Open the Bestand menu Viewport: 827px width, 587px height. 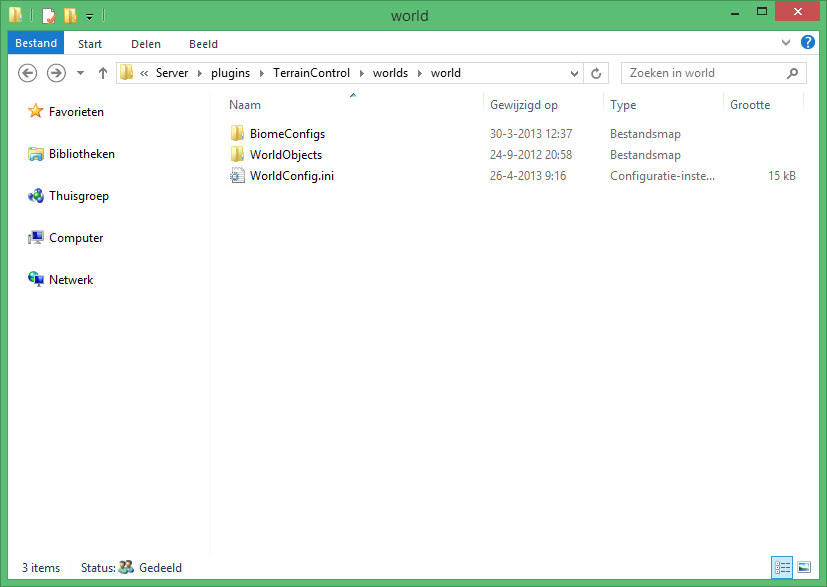point(35,43)
